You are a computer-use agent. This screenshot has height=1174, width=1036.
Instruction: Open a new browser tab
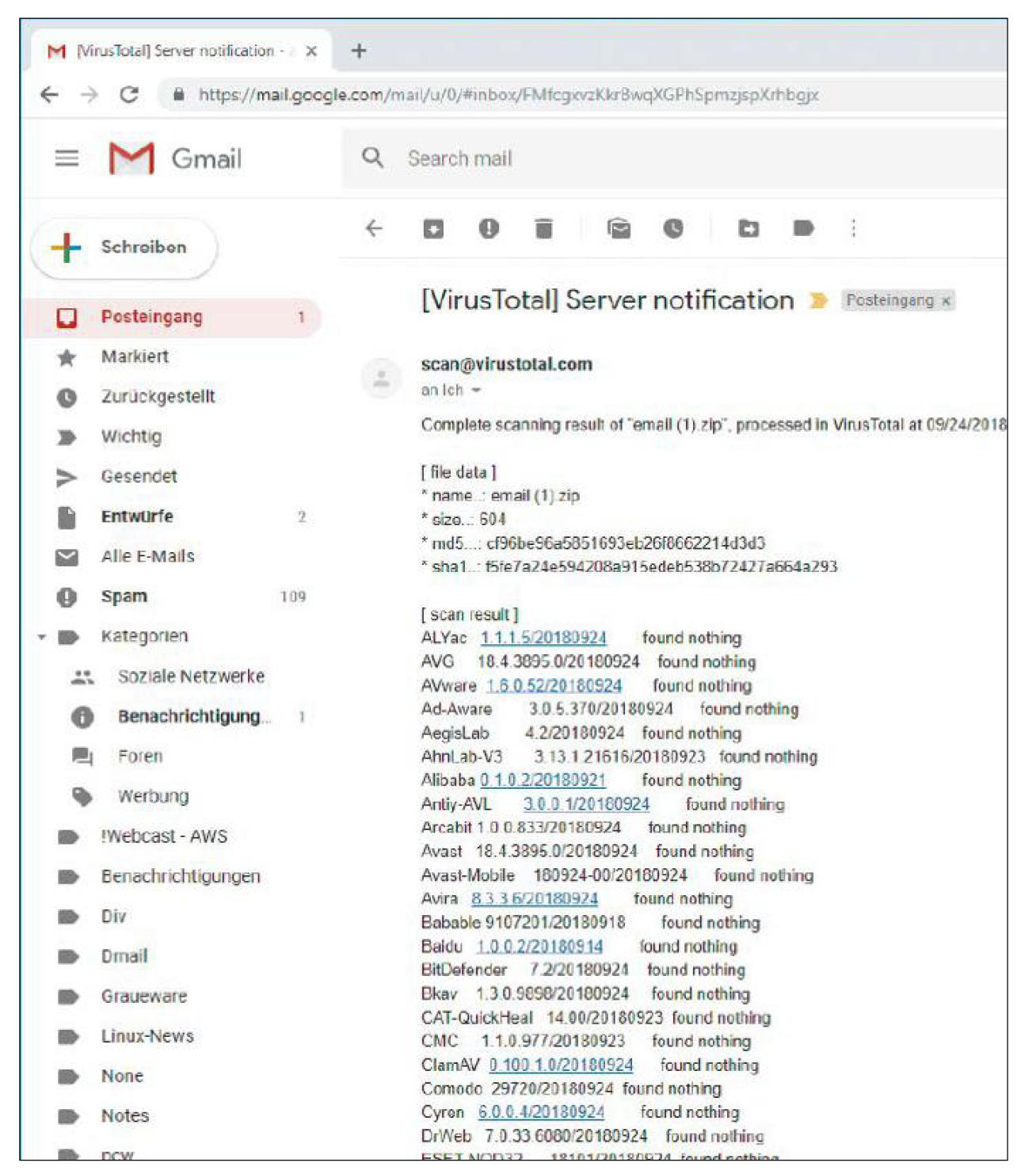pos(359,51)
